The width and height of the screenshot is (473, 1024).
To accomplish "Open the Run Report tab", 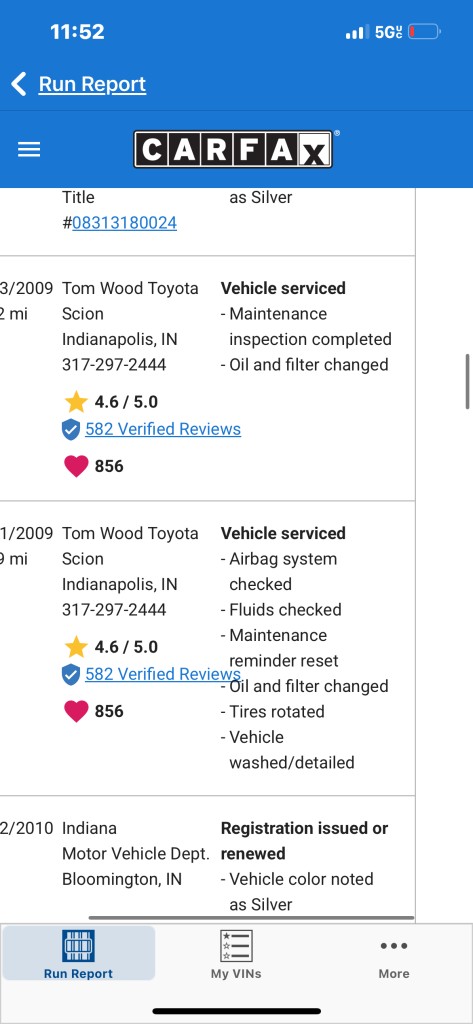I will click(x=78, y=953).
